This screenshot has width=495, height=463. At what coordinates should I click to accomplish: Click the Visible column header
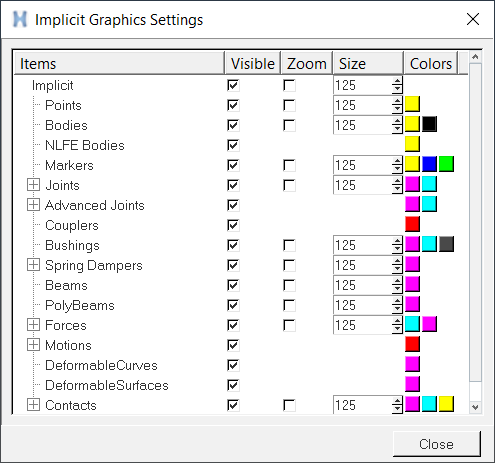(x=253, y=63)
